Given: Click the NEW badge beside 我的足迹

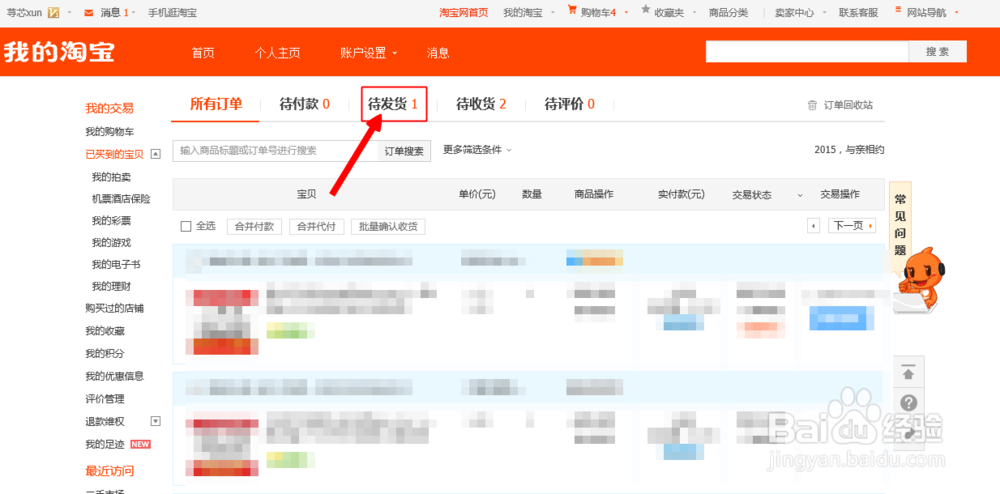Looking at the screenshot, I should click(x=140, y=444).
